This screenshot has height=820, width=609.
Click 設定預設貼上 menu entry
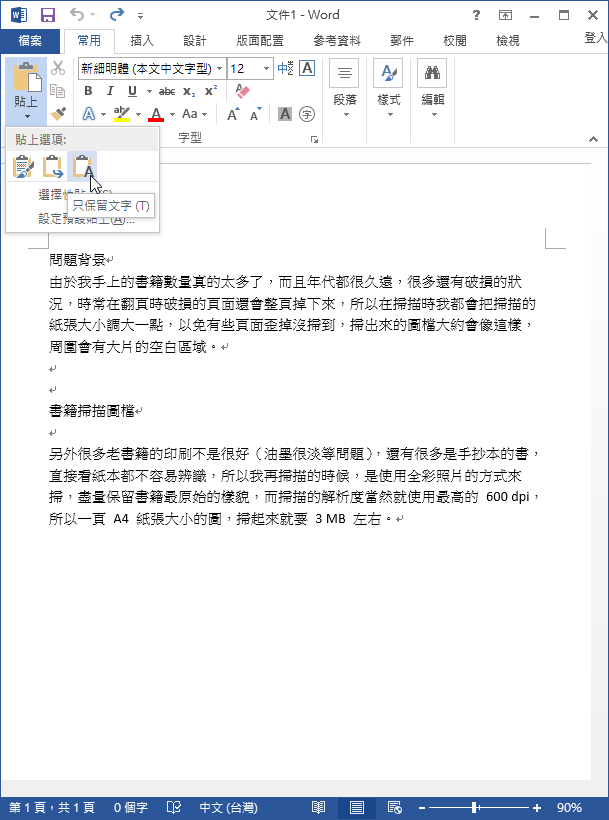click(x=83, y=219)
